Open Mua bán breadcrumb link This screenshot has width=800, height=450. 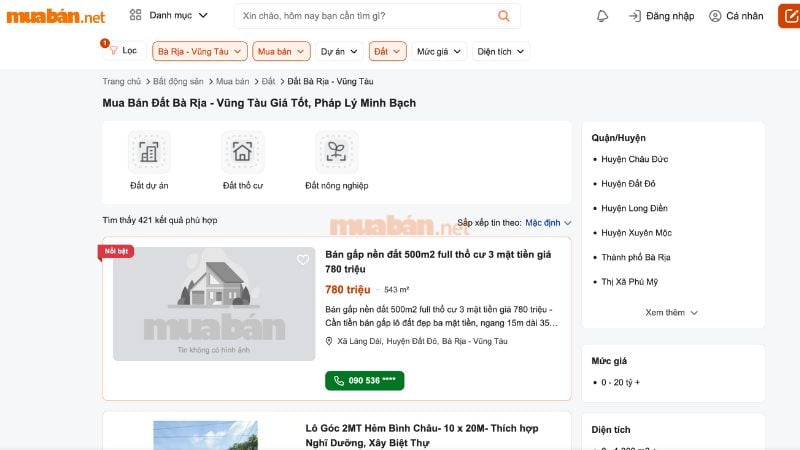coord(233,81)
